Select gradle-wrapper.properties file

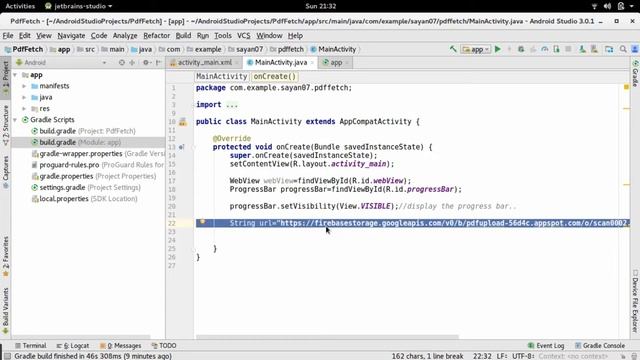[98, 153]
